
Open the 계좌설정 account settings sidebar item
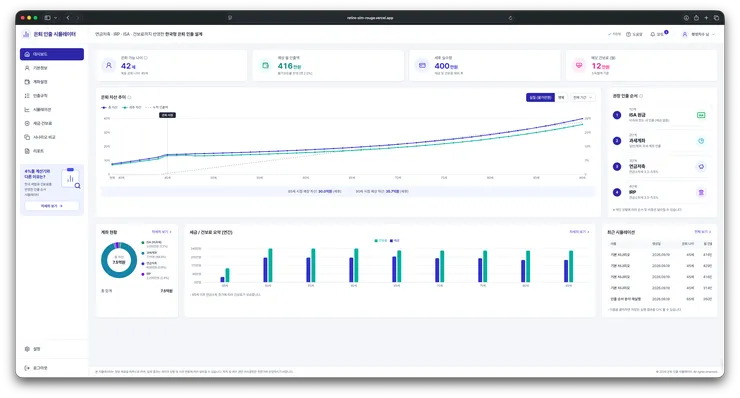(x=52, y=82)
